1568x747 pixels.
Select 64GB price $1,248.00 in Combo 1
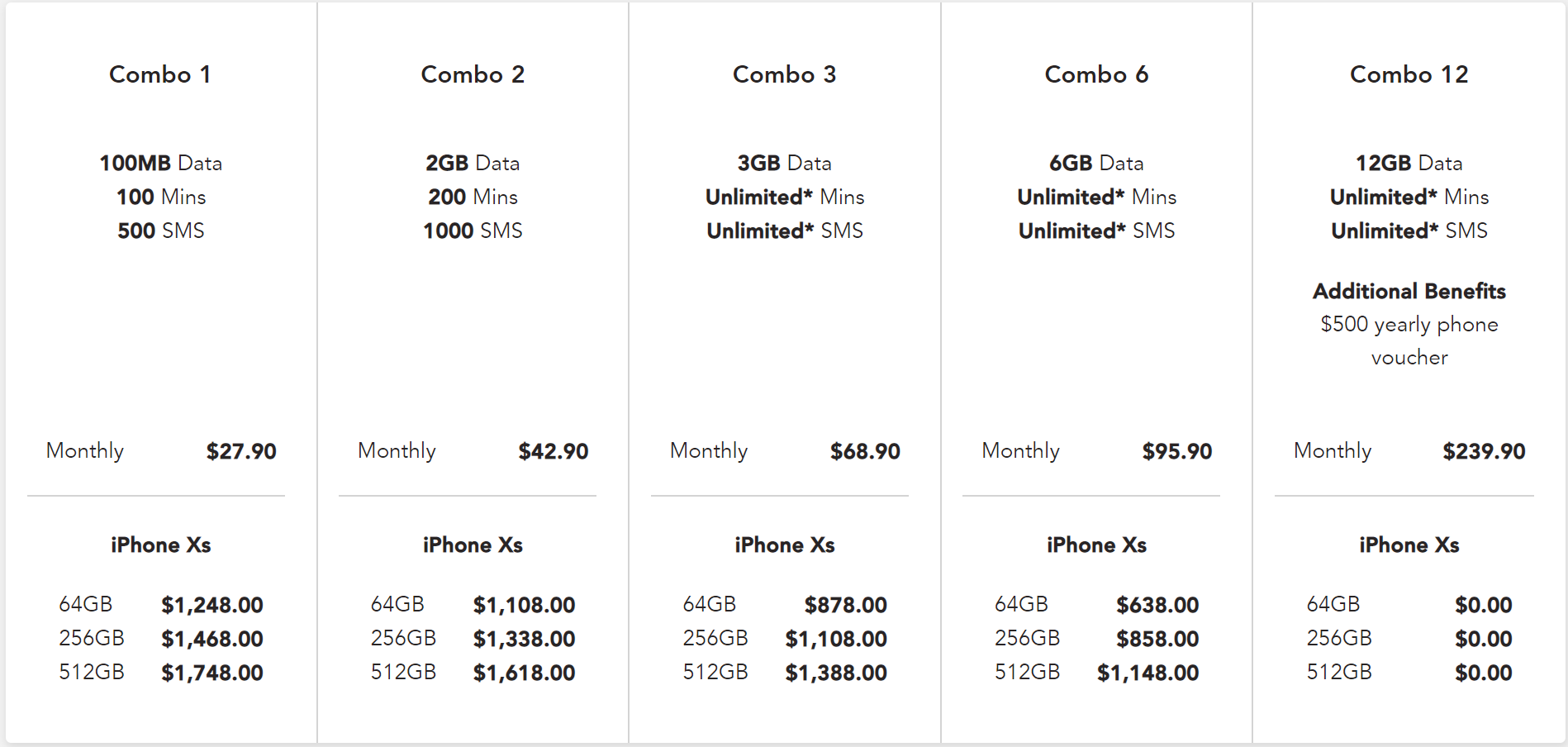click(212, 605)
